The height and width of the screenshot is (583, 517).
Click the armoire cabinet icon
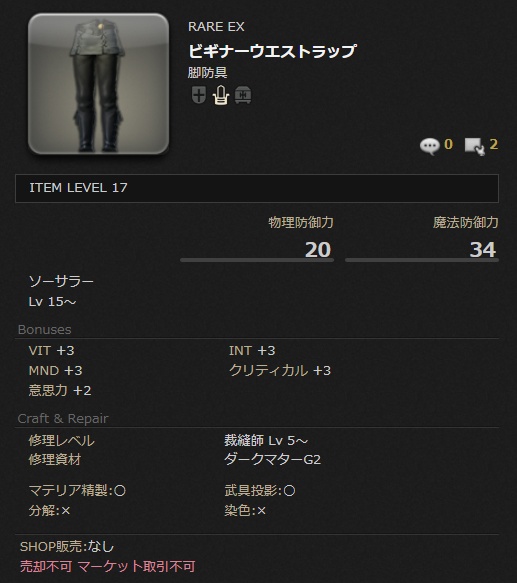click(221, 95)
